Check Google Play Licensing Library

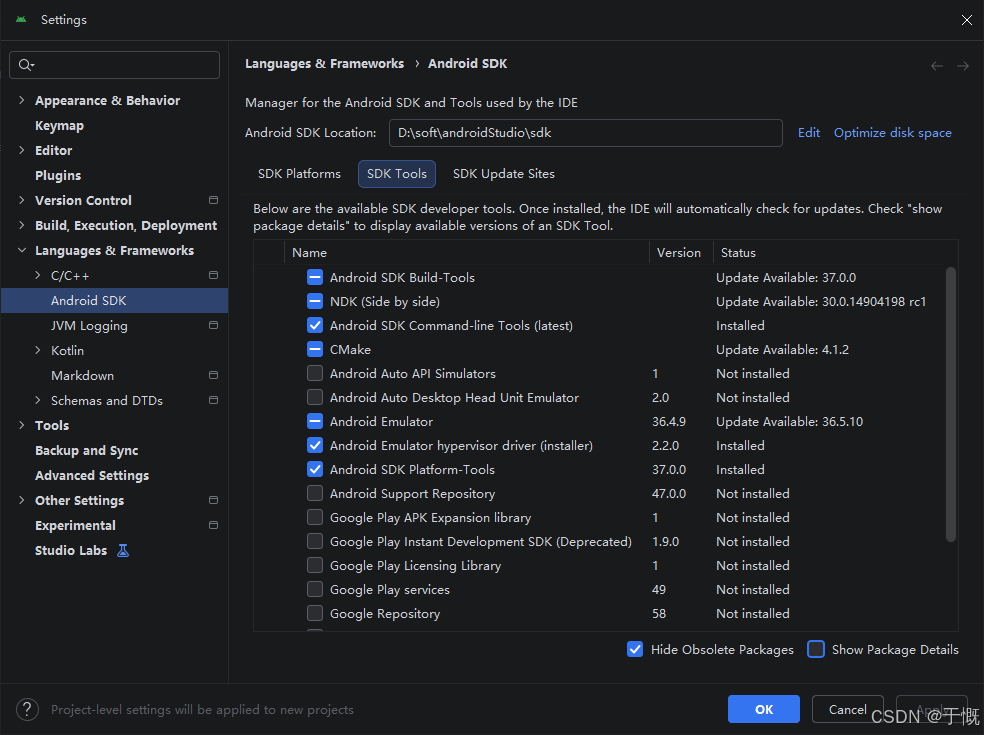pos(315,566)
